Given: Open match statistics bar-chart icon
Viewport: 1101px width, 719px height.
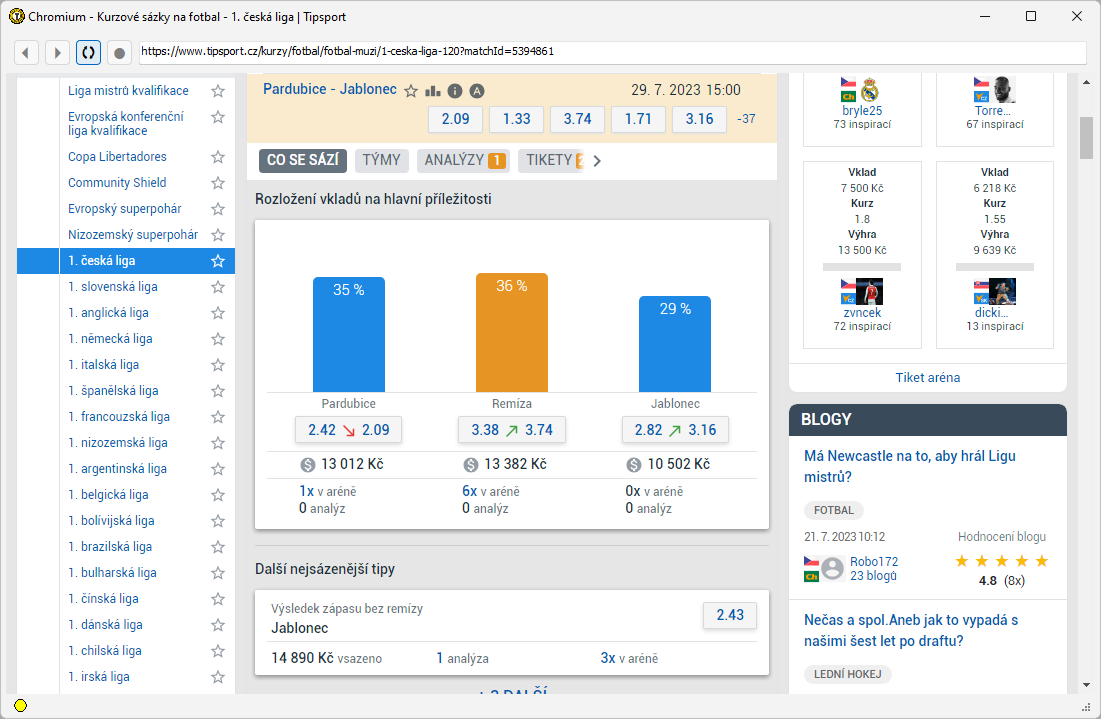Looking at the screenshot, I should coord(433,91).
